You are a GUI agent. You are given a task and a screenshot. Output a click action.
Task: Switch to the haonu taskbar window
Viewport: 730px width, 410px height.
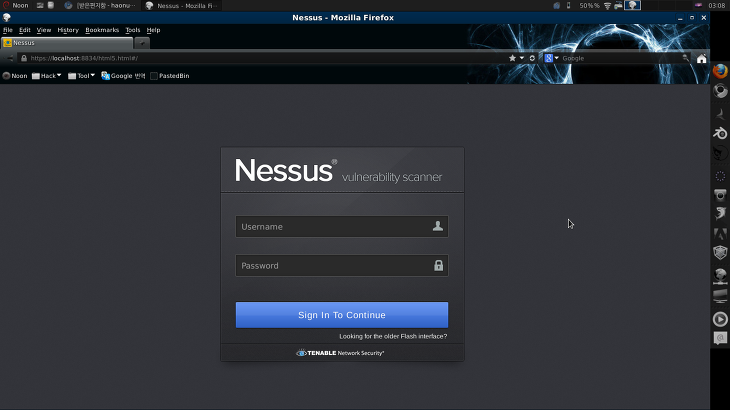pos(101,6)
